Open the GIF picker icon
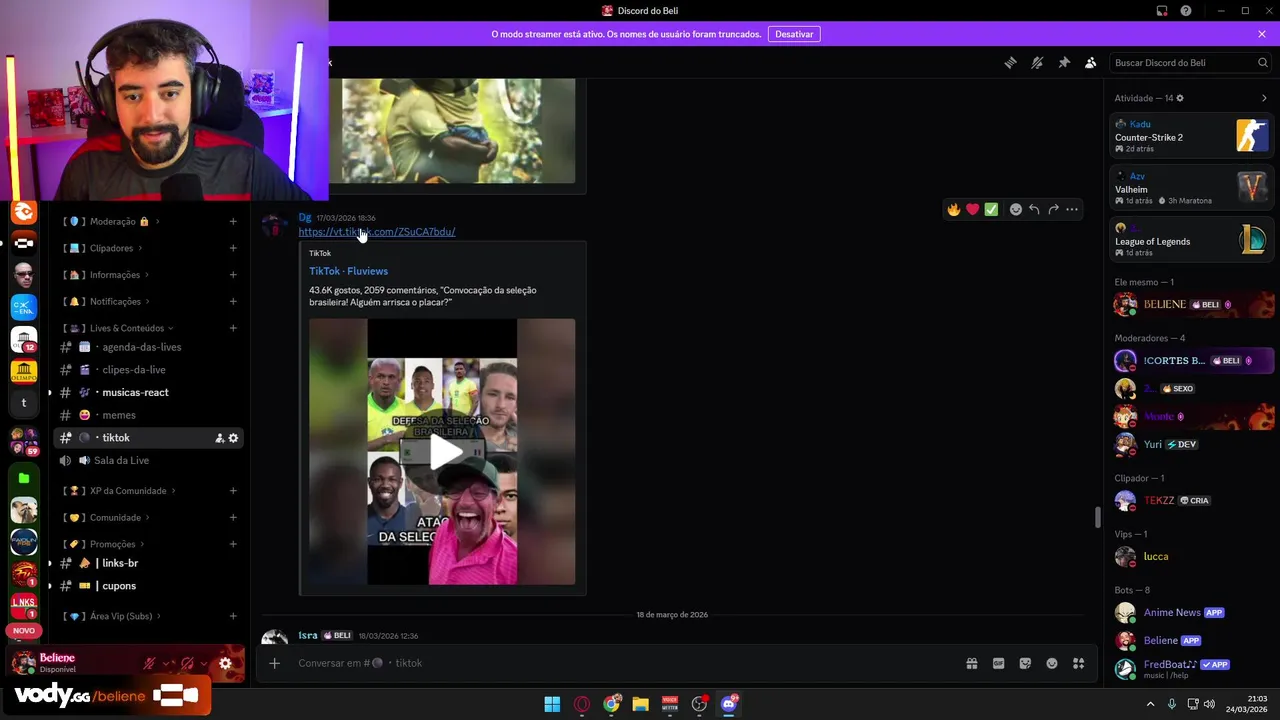The height and width of the screenshot is (720, 1280). pos(998,663)
